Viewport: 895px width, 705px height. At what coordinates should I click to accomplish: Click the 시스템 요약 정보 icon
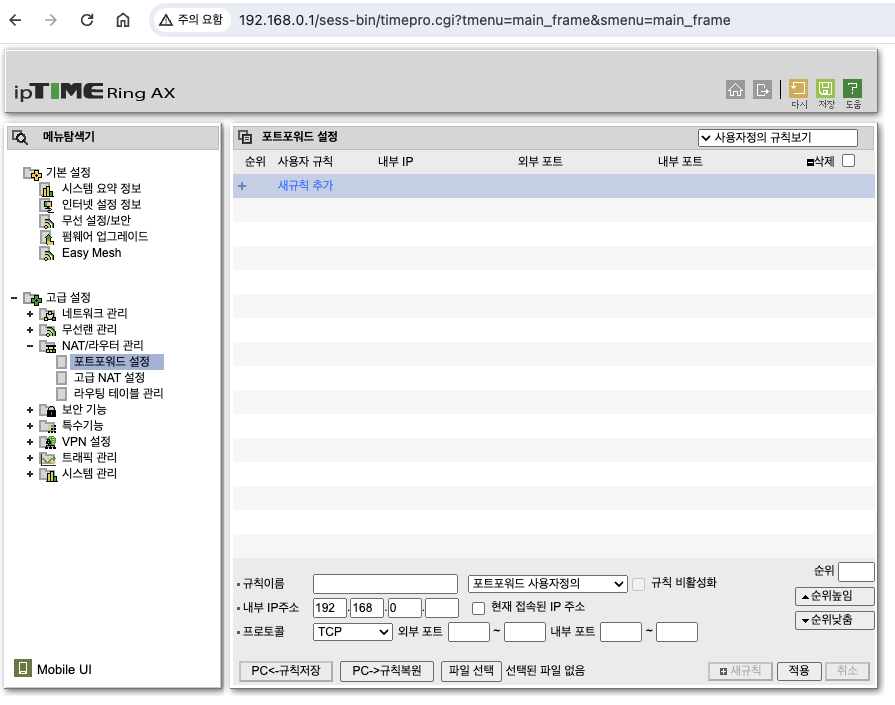tap(47, 189)
